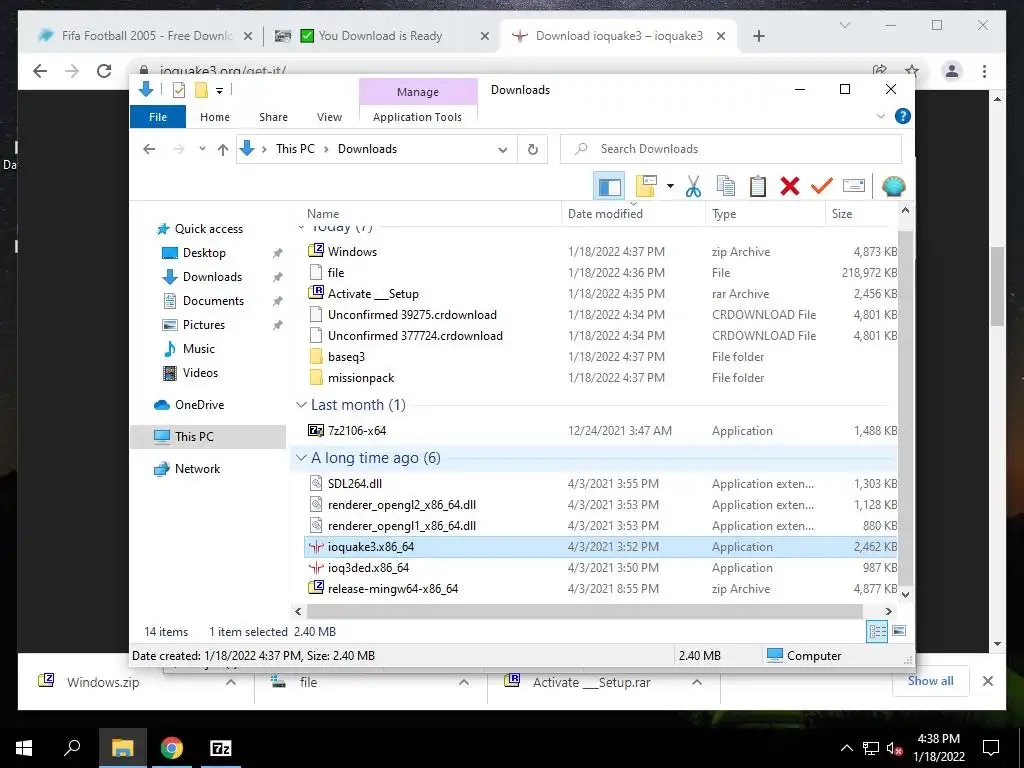Viewport: 1024px width, 768px height.
Task: Select Desktop in Quick access
Action: (x=204, y=253)
